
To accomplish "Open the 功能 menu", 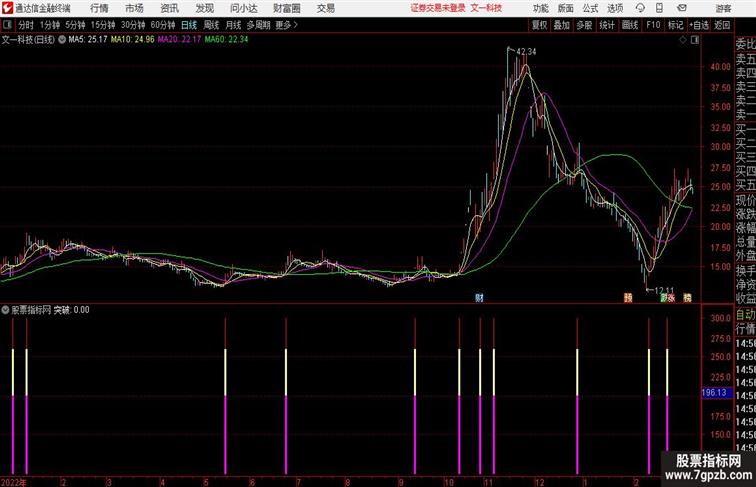I will coord(541,8).
